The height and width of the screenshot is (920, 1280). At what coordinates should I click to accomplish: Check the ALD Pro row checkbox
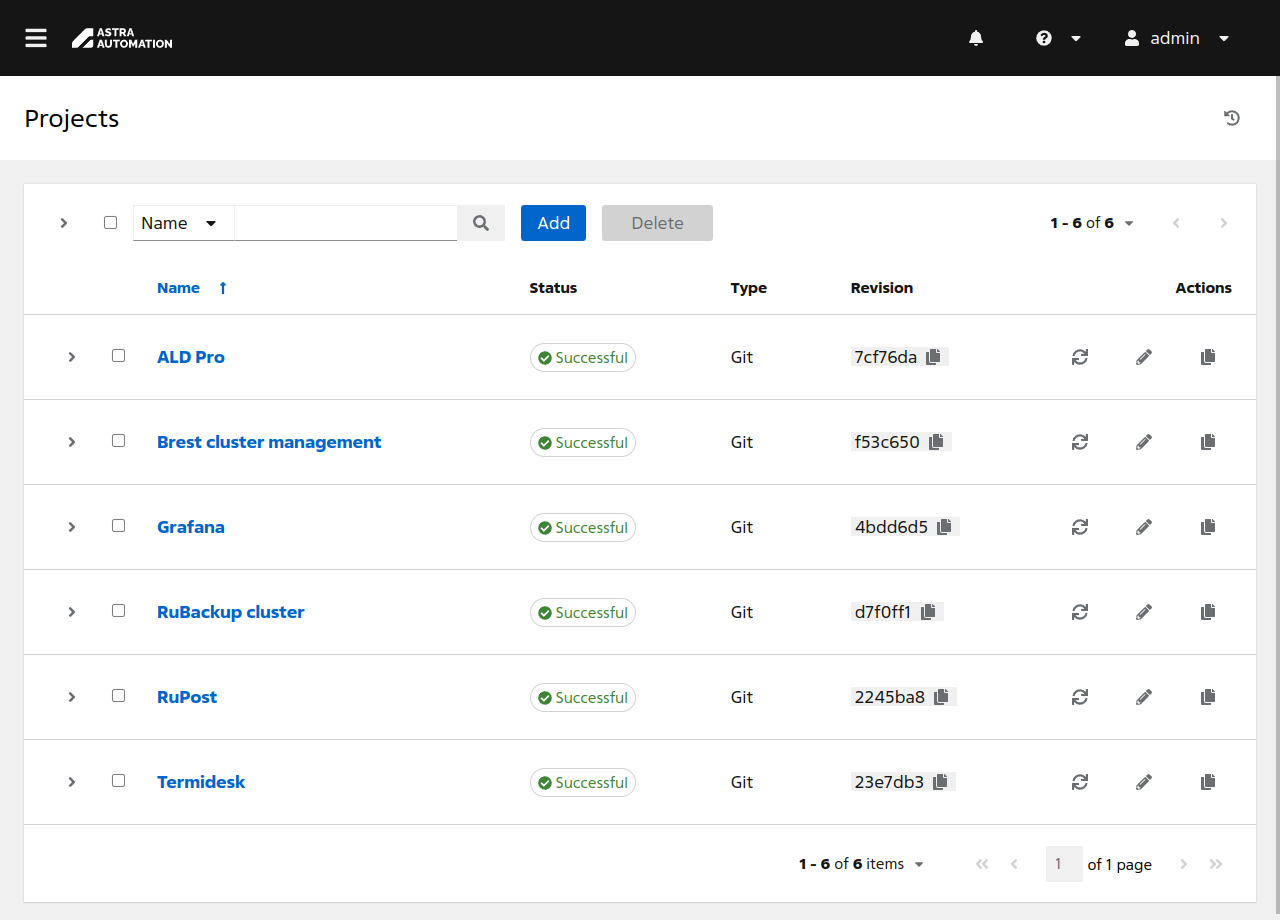(x=119, y=356)
